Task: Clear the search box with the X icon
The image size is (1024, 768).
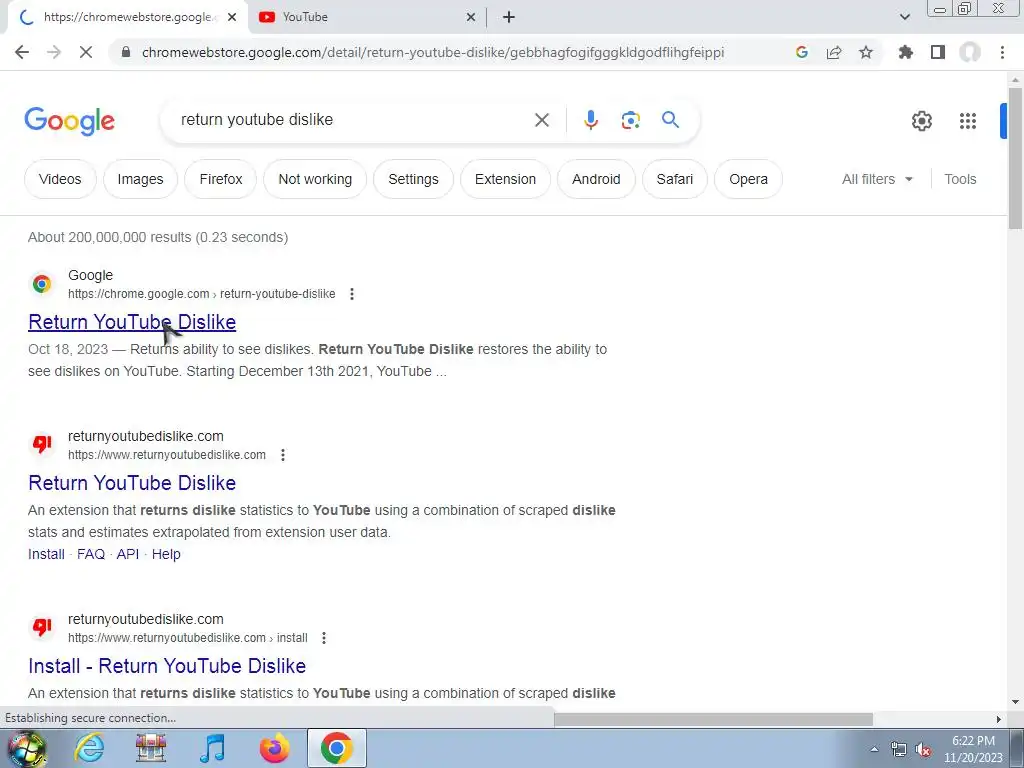Action: pyautogui.click(x=541, y=120)
